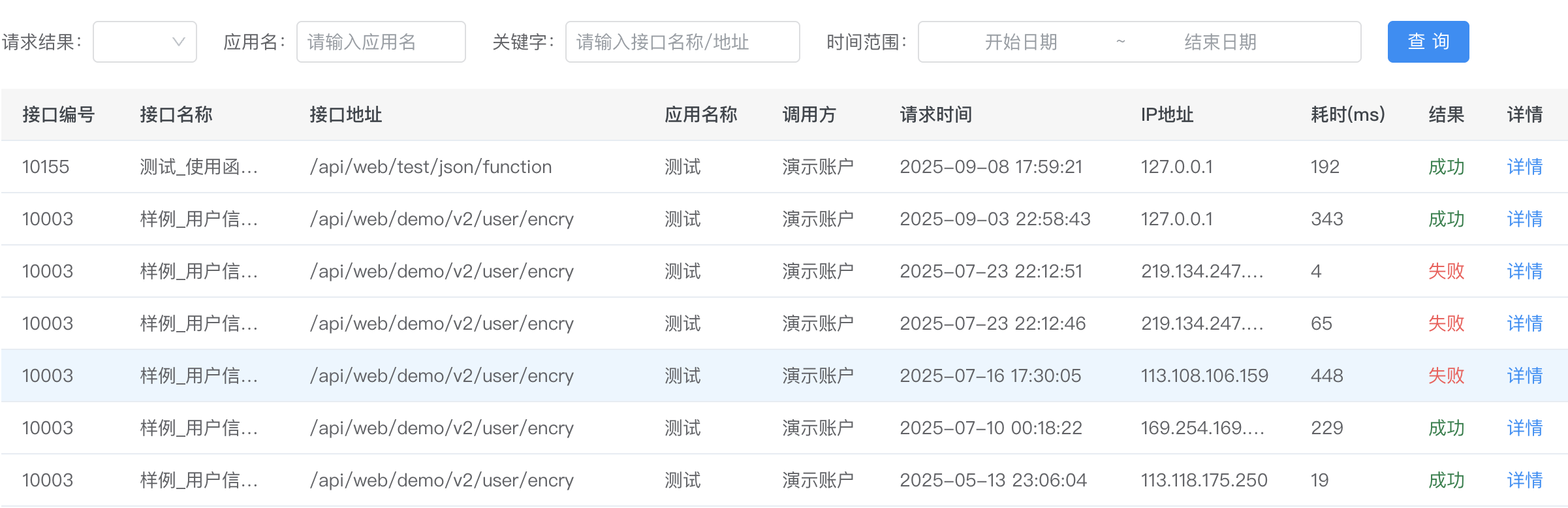This screenshot has width=1568, height=508.
Task: Select the 结束日期 date field
Action: (1220, 42)
